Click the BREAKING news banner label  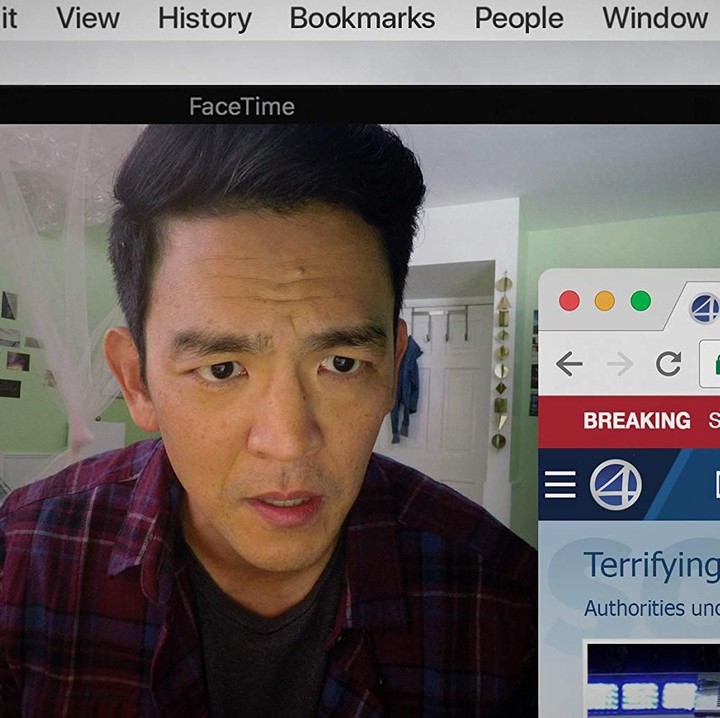coord(636,421)
